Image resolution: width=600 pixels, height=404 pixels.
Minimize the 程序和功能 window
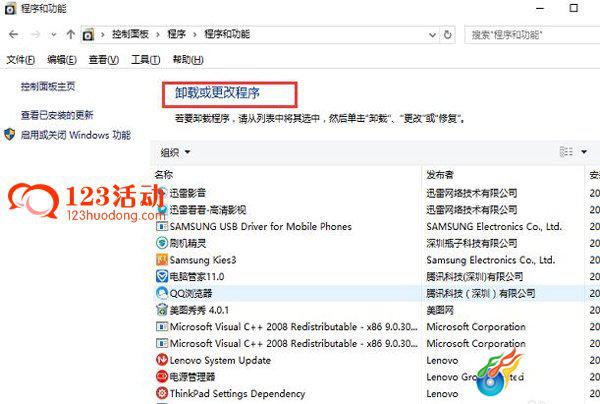(x=540, y=8)
